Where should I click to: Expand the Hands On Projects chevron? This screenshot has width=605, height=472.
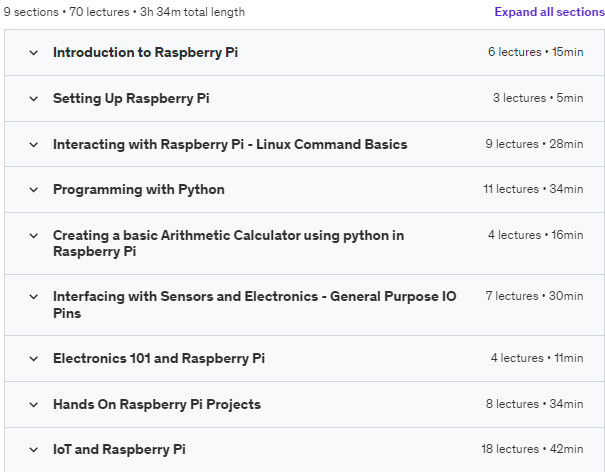point(34,405)
